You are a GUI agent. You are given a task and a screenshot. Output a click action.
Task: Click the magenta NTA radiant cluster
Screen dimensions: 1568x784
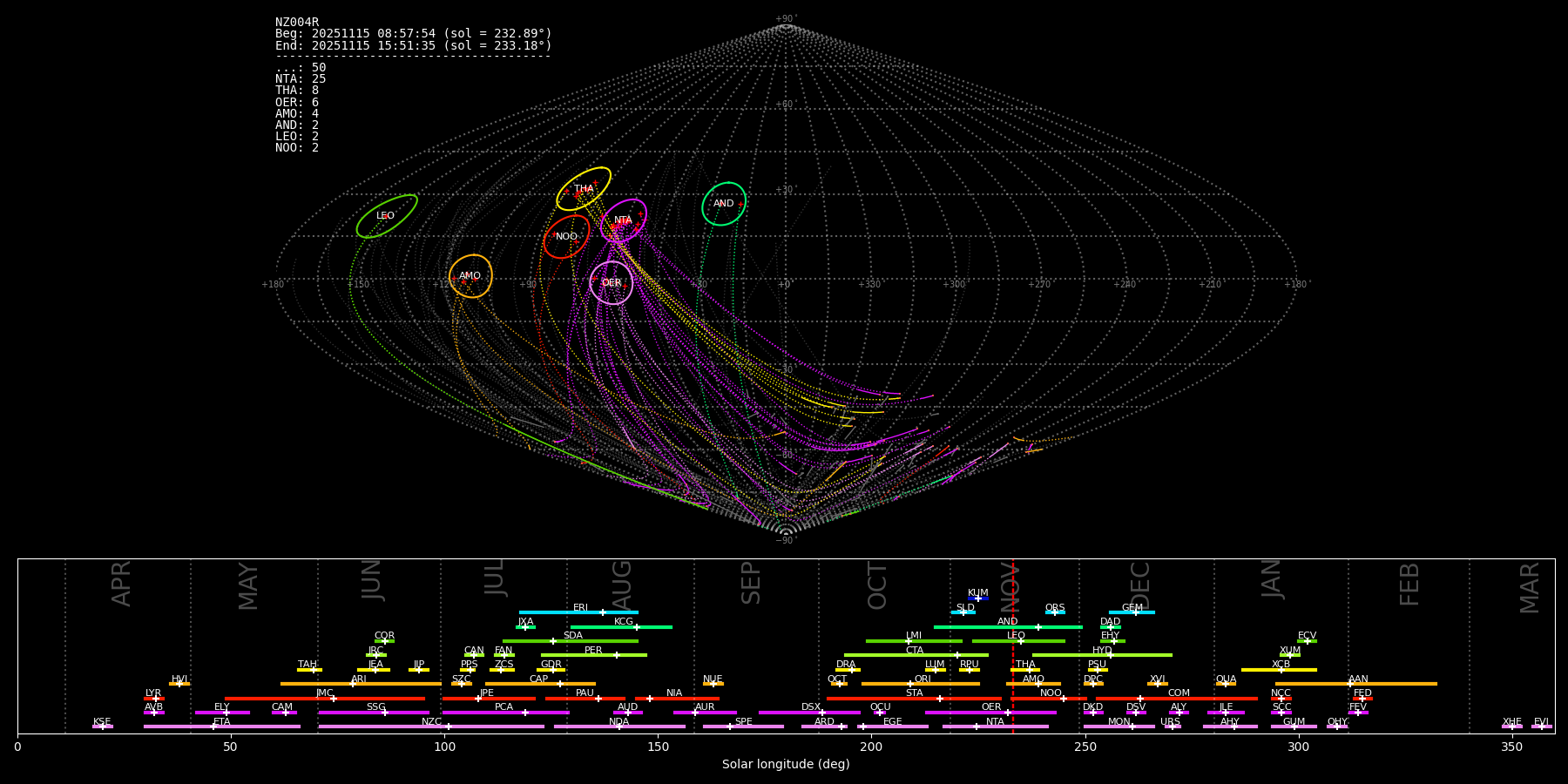[623, 220]
